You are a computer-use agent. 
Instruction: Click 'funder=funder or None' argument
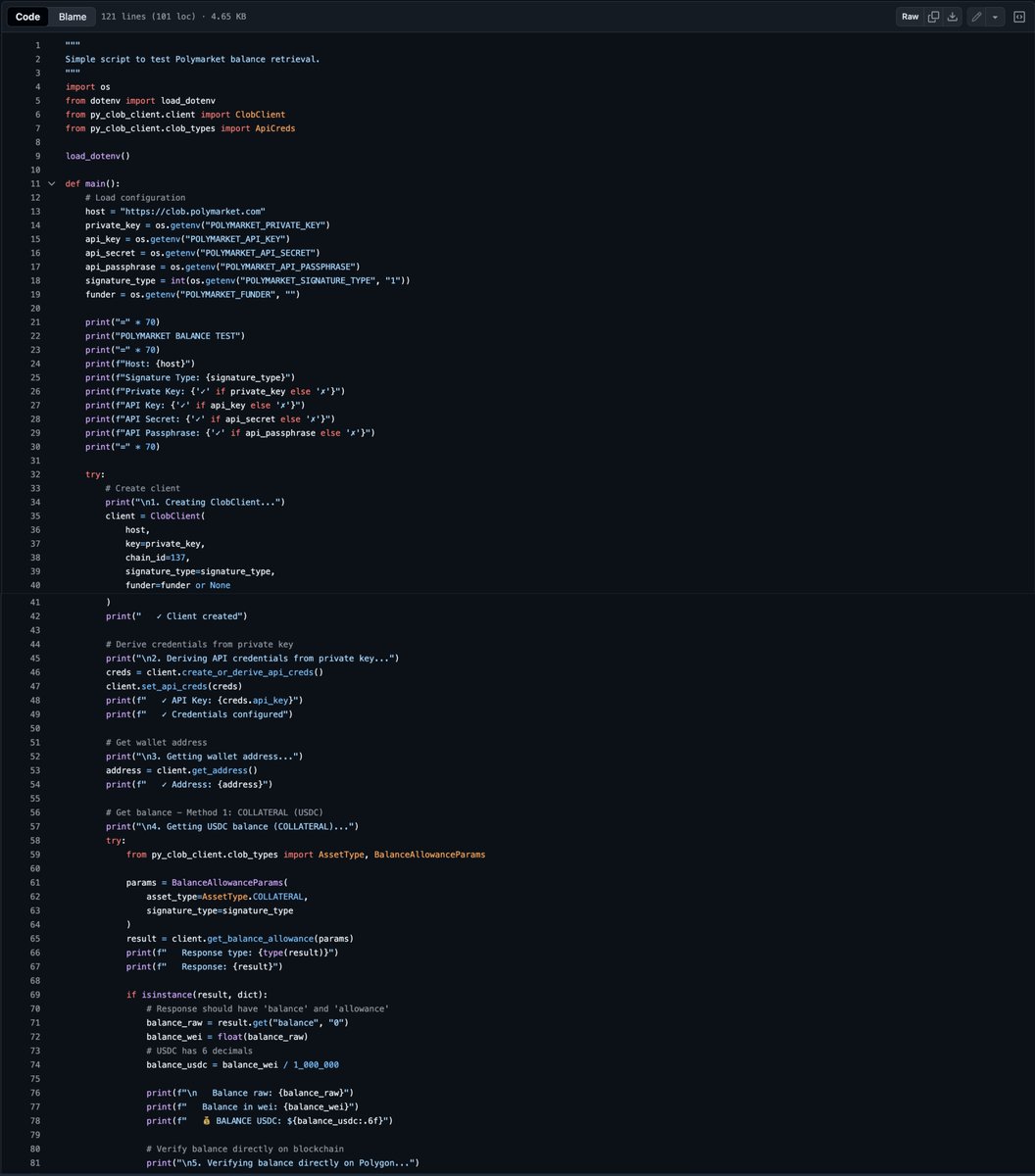[177, 585]
